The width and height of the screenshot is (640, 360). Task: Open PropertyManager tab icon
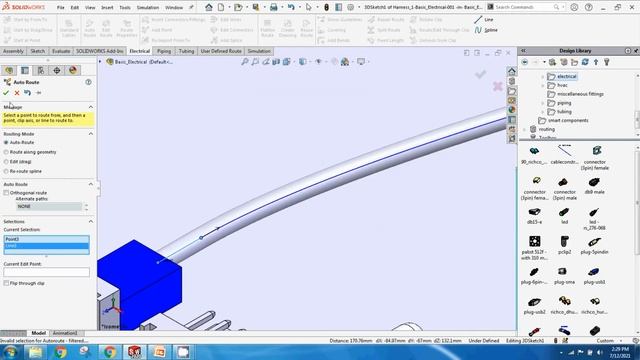tap(25, 70)
